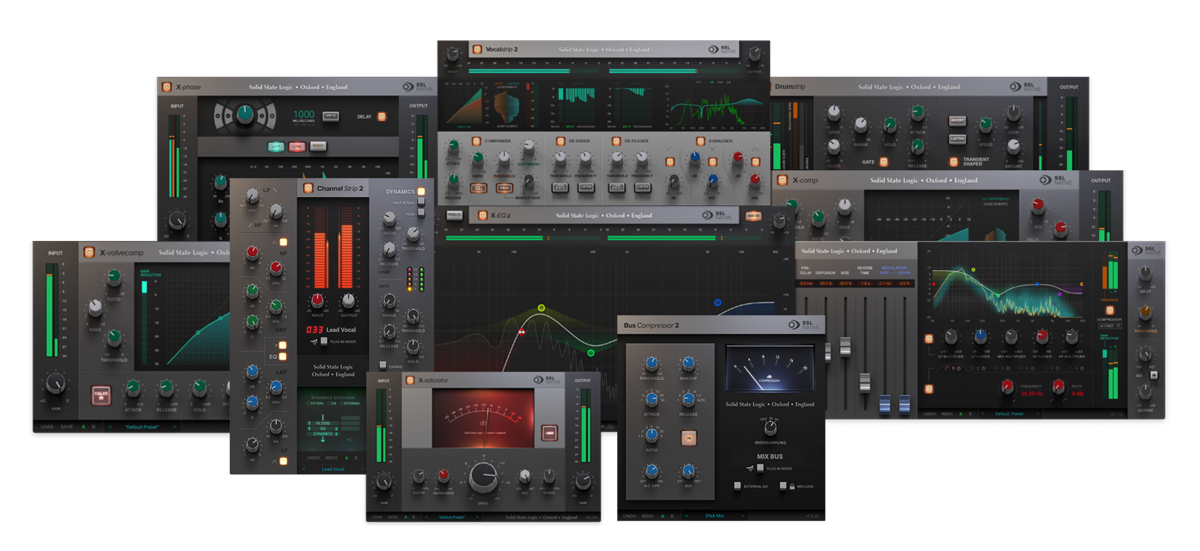Click the VALVE IN button in X-ValveComp
The height and width of the screenshot is (551, 1200).
(100, 393)
